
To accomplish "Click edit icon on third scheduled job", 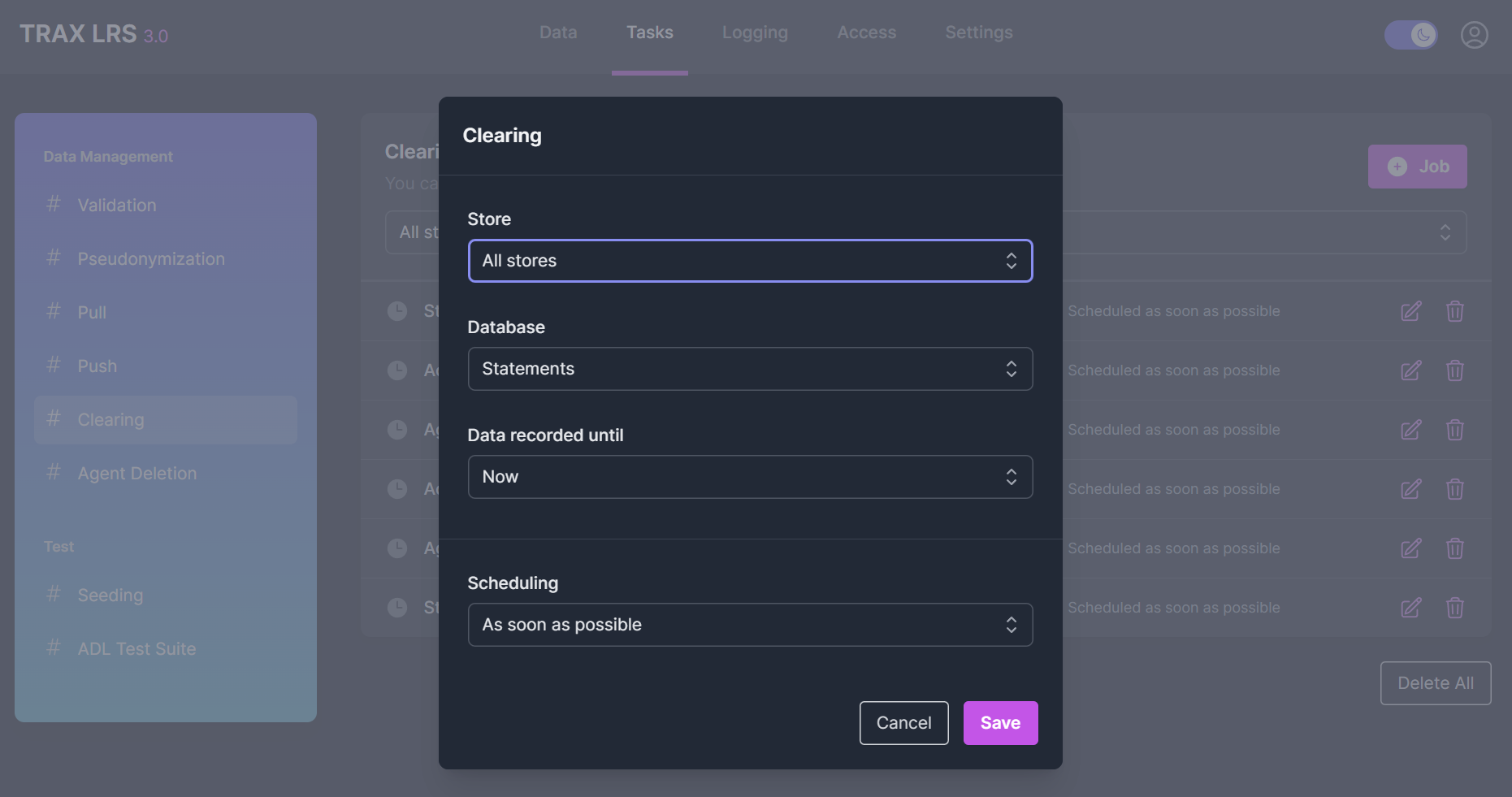I will (x=1411, y=430).
